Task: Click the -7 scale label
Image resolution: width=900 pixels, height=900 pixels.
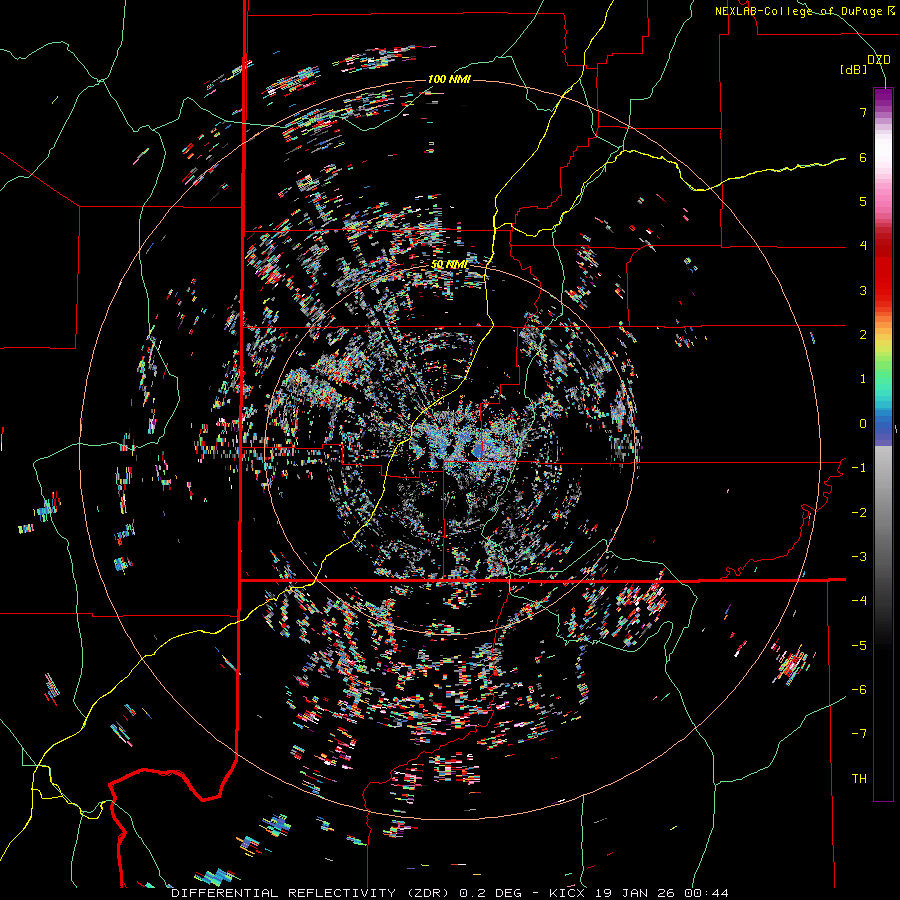Action: 859,734
